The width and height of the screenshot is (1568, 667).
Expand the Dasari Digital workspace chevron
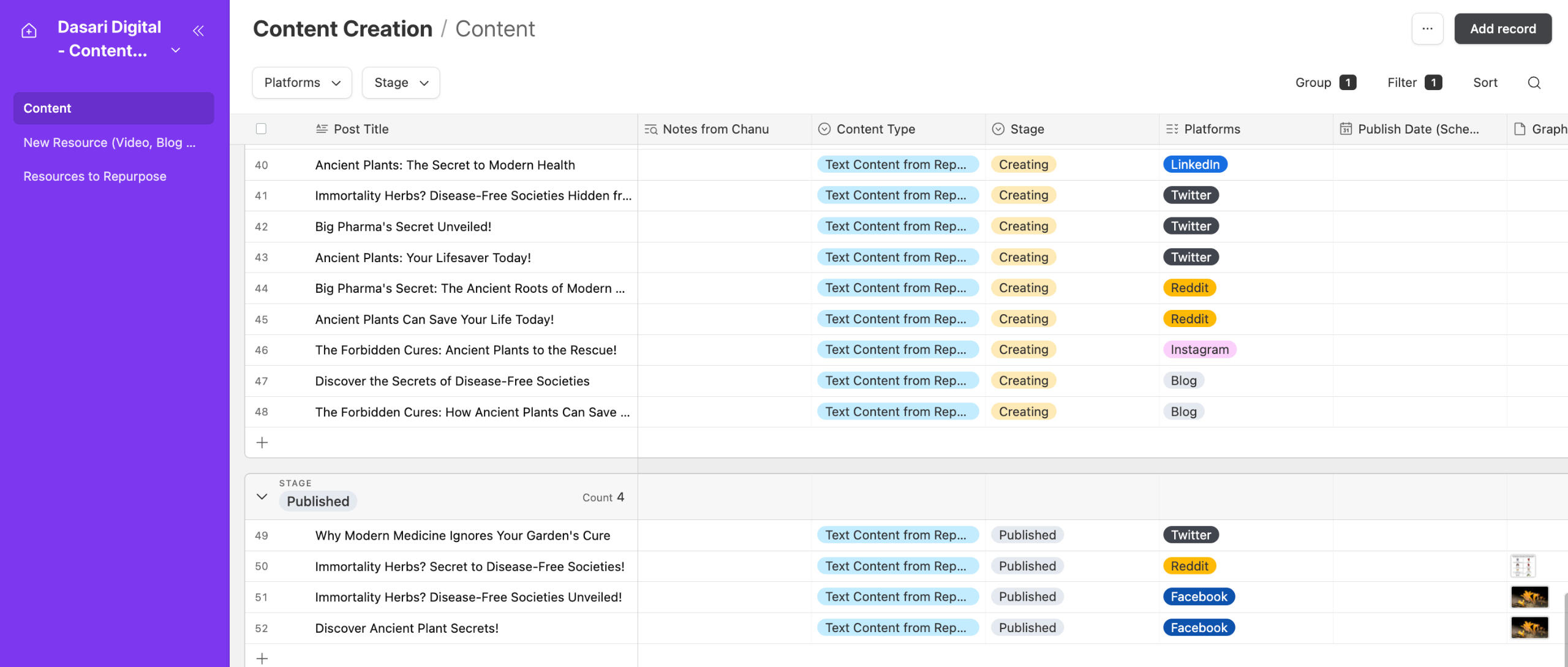click(x=176, y=50)
